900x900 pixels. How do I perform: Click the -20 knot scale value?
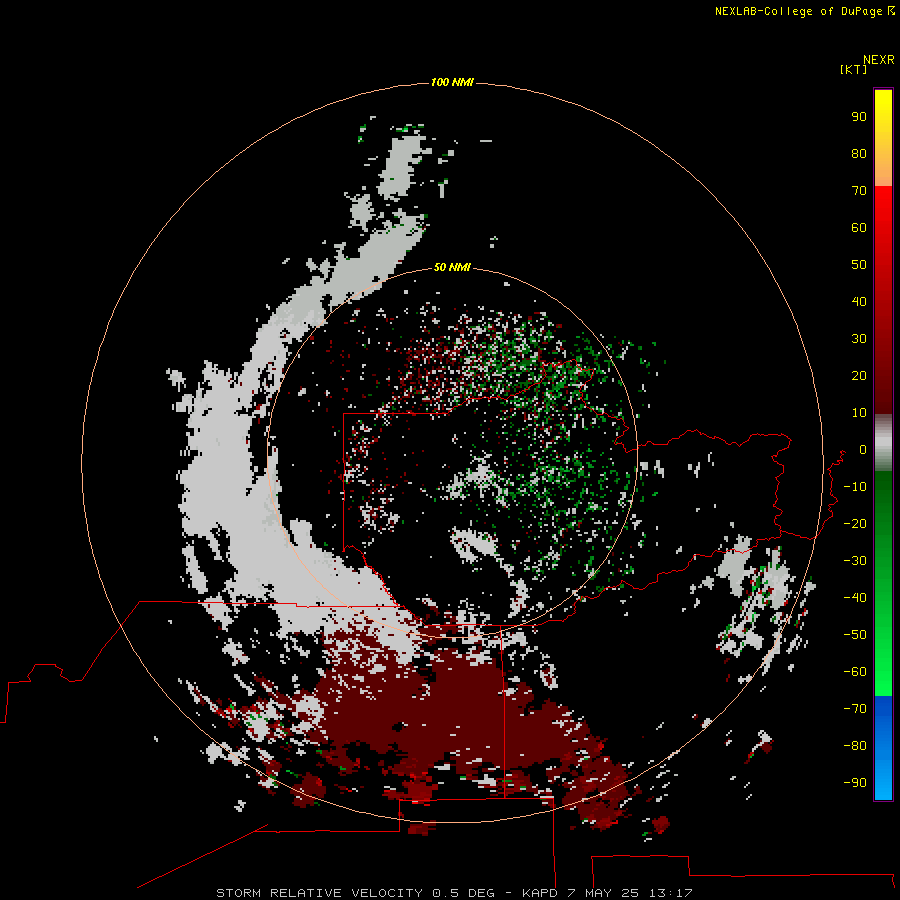pyautogui.click(x=855, y=523)
